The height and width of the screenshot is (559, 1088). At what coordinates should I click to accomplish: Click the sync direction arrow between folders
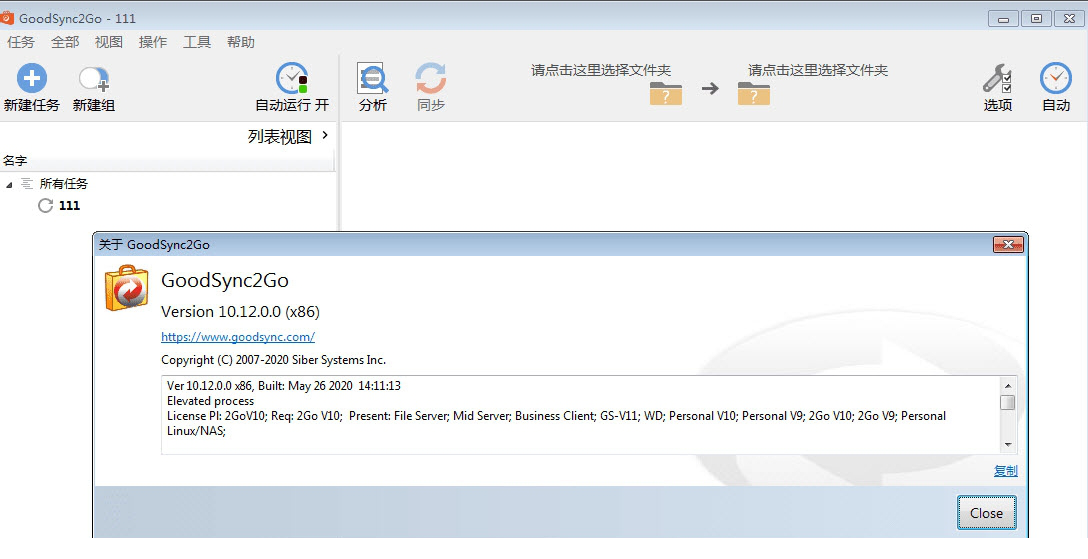pos(710,89)
